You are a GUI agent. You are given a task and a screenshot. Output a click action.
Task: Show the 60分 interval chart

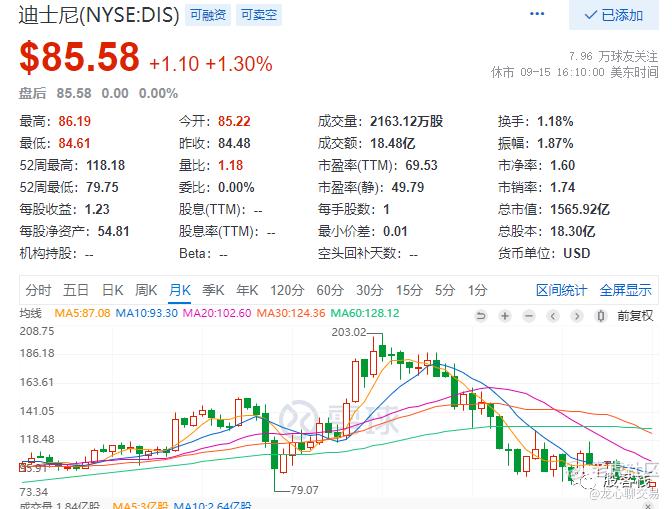tap(330, 290)
